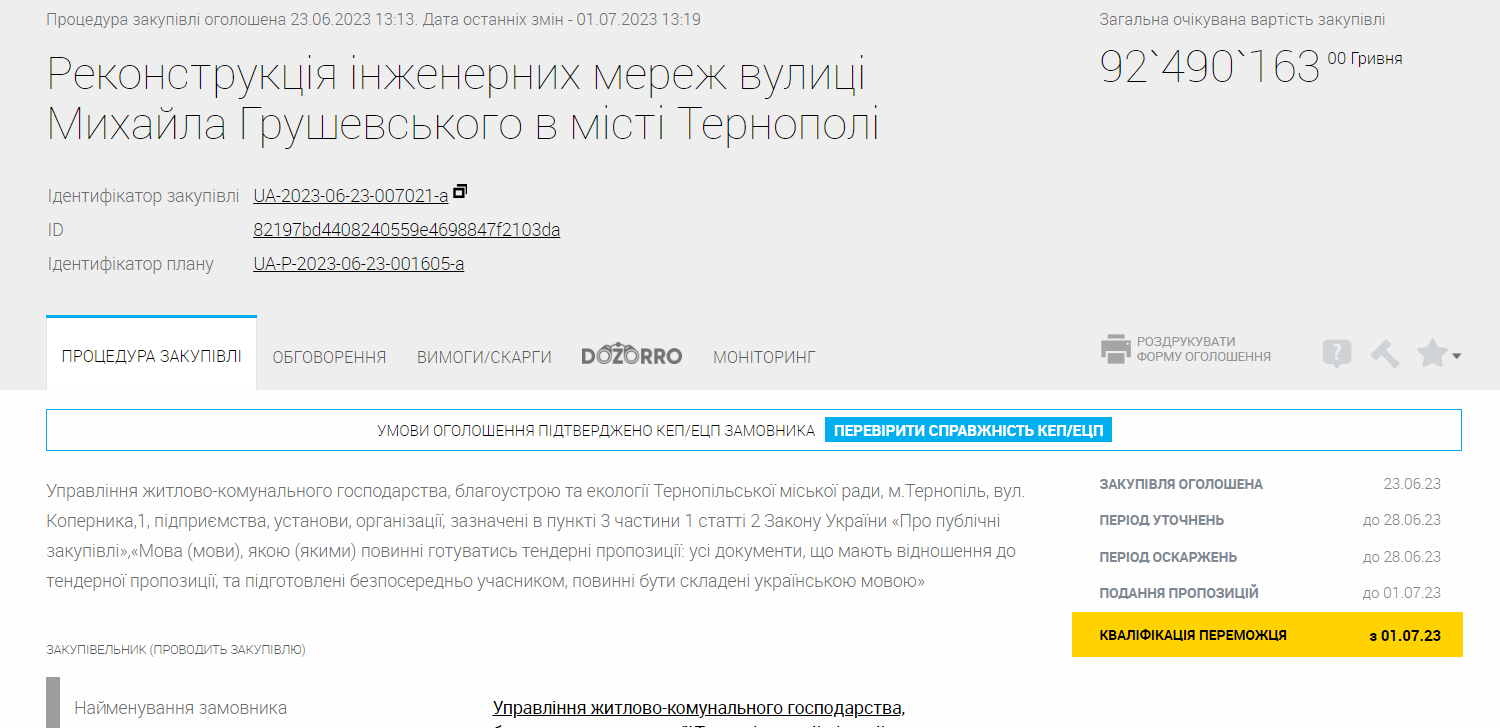Screen dimensions: 1500x728
Task: Click the Управління житлово-комунального господарства customer link
Action: point(698,708)
